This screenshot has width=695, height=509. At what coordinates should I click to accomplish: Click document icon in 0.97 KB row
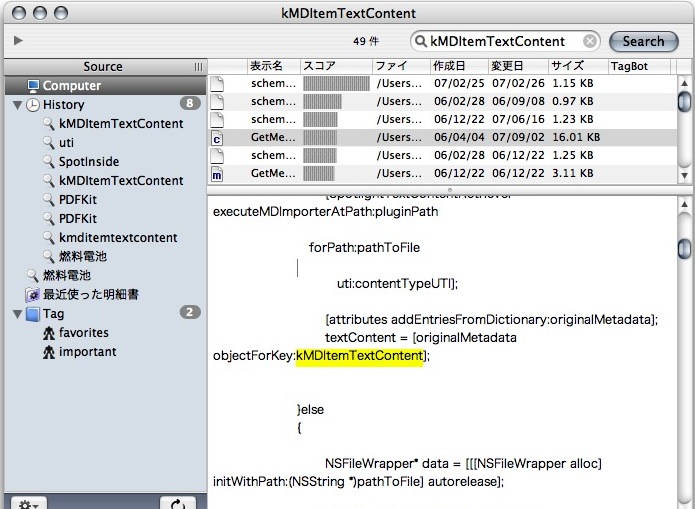coord(217,102)
